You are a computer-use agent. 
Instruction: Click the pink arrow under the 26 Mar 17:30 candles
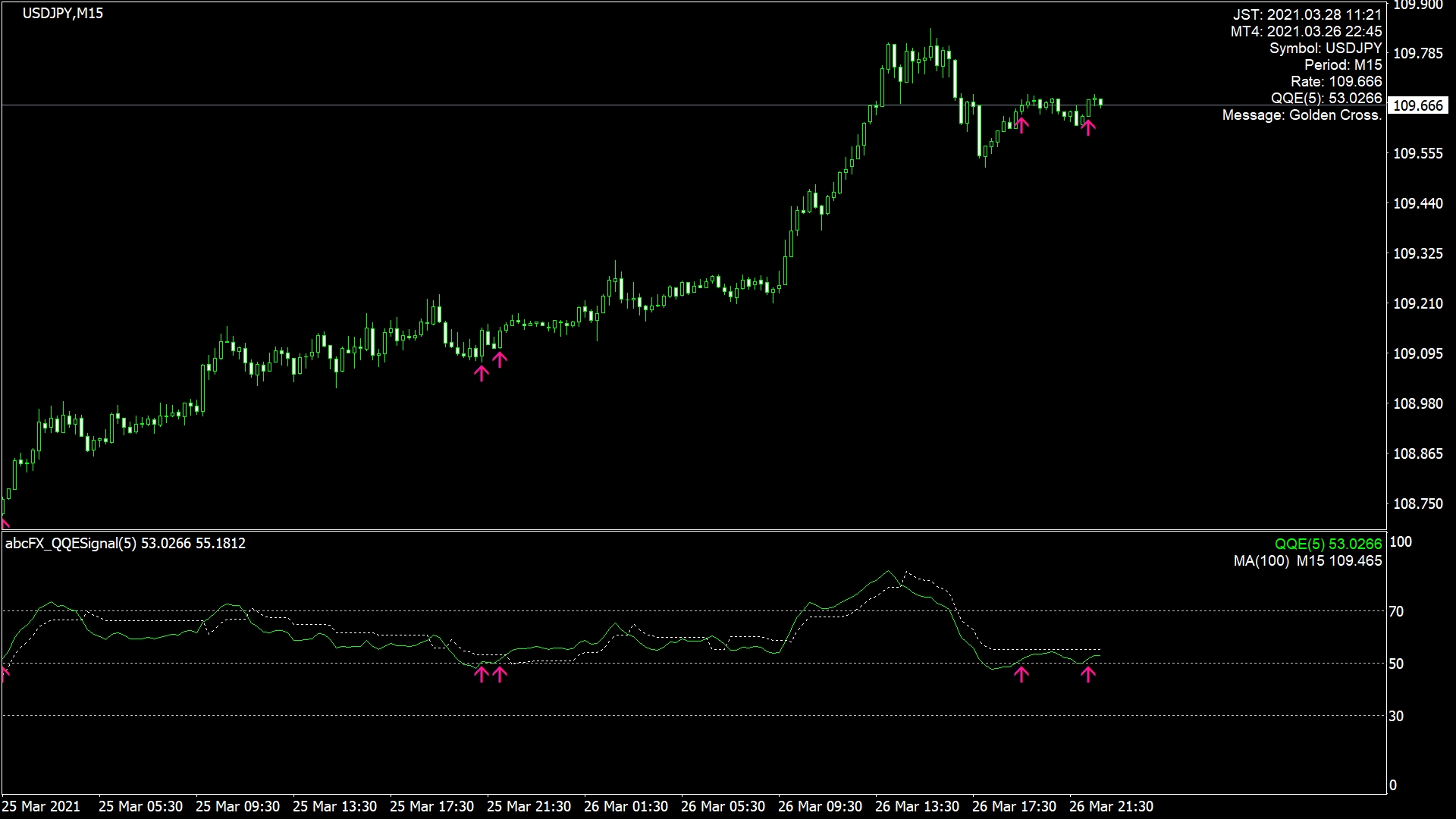coord(1021,124)
